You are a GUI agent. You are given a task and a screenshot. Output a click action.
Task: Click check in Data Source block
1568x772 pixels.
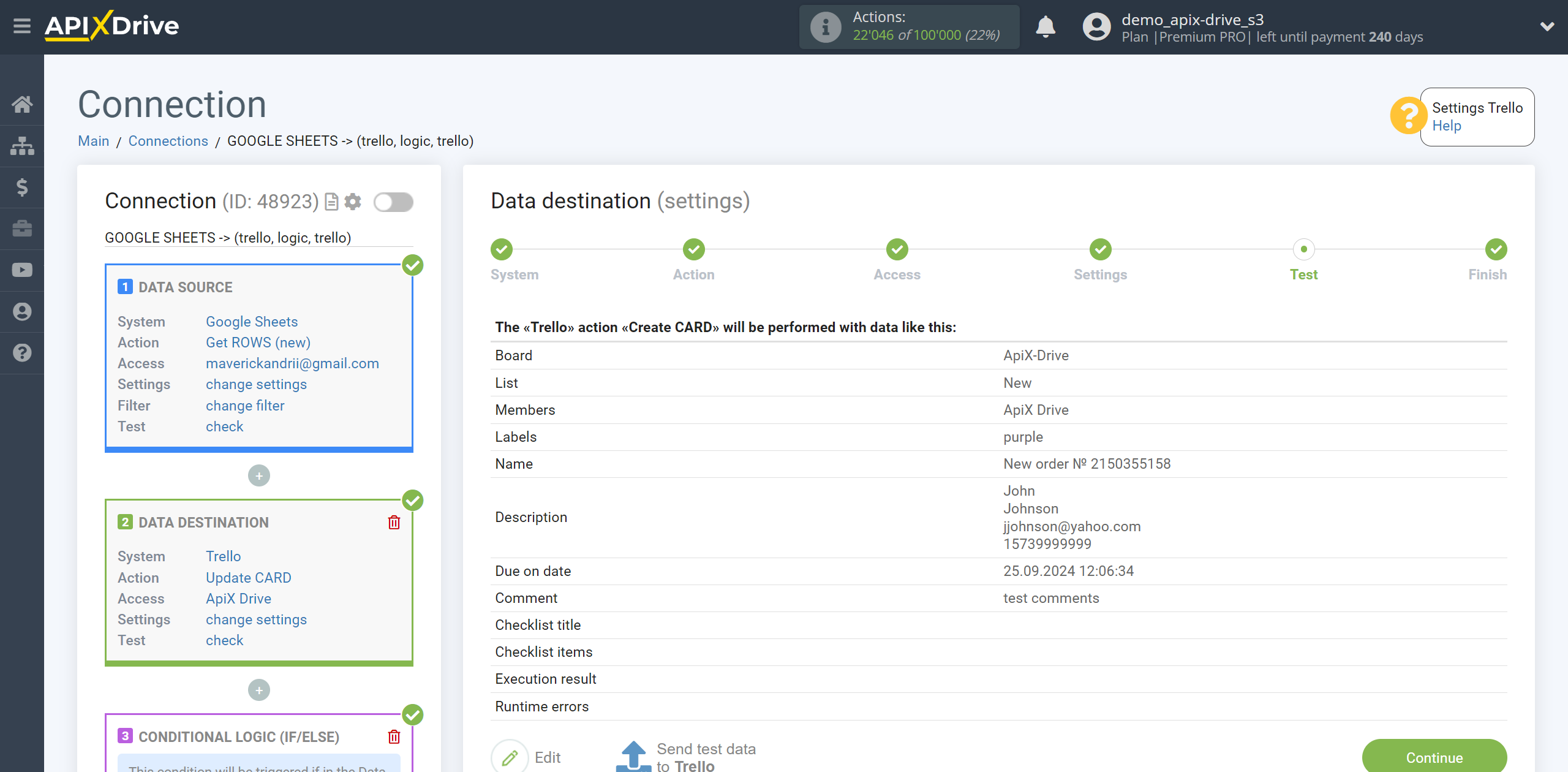click(x=224, y=426)
